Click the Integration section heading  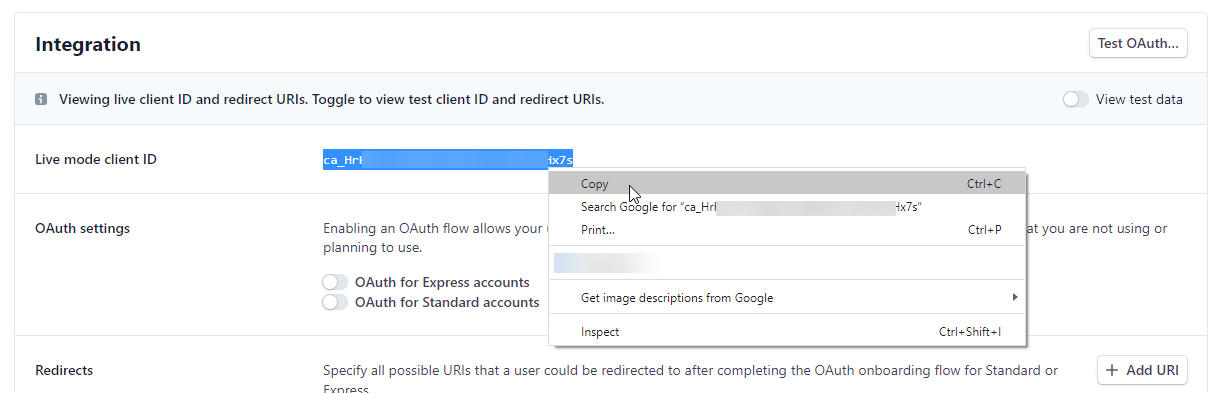[x=88, y=44]
